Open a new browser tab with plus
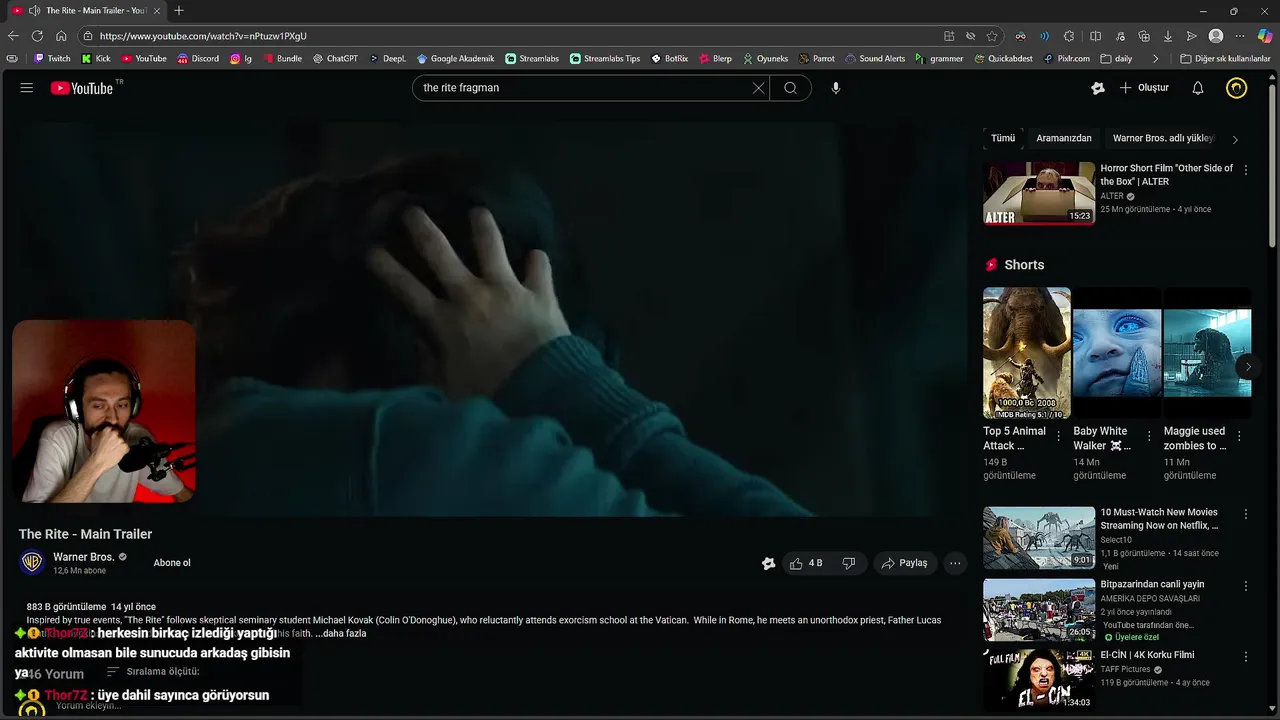Viewport: 1280px width, 720px height. pyautogui.click(x=179, y=10)
